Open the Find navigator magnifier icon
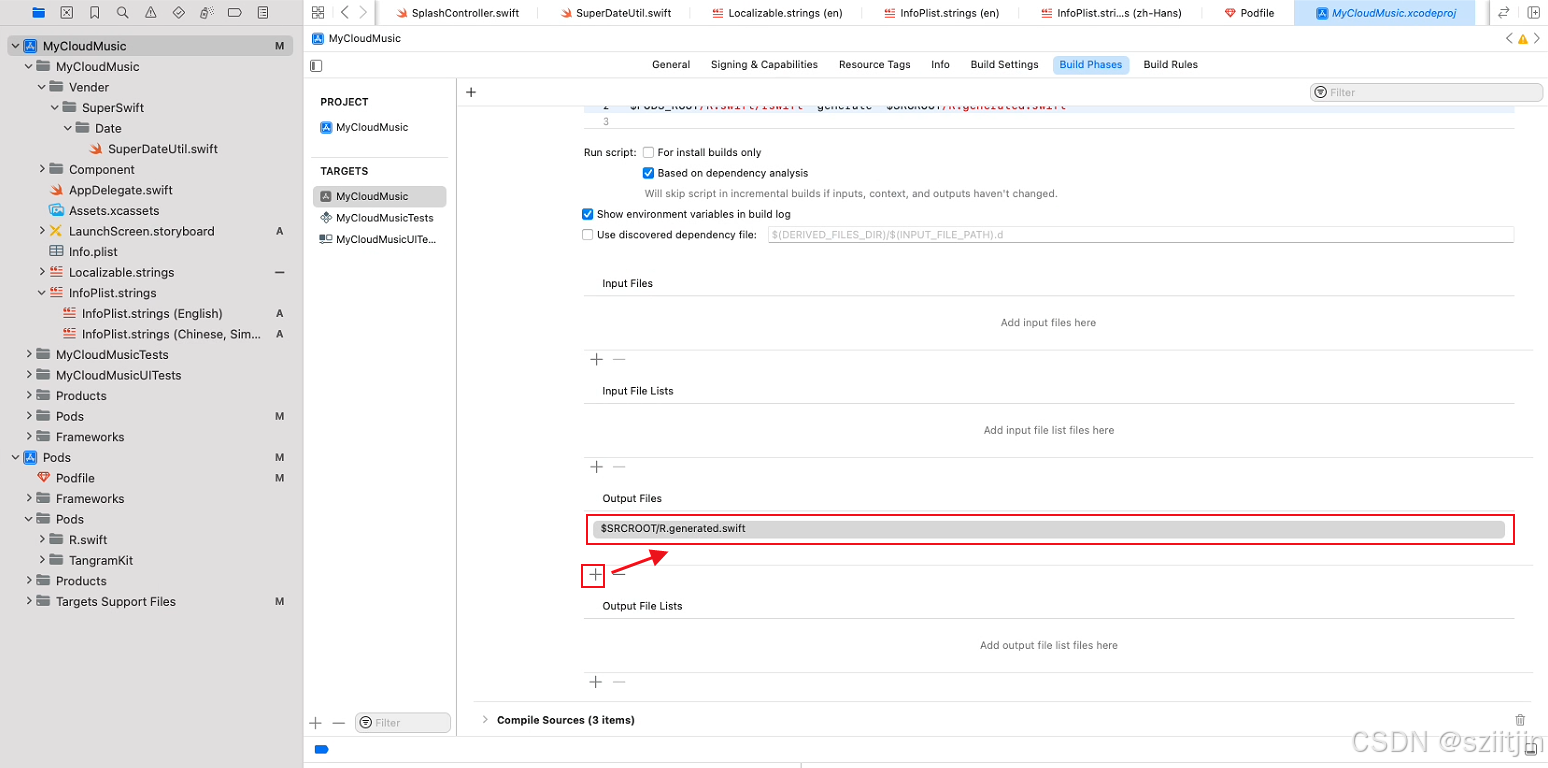 [x=122, y=13]
